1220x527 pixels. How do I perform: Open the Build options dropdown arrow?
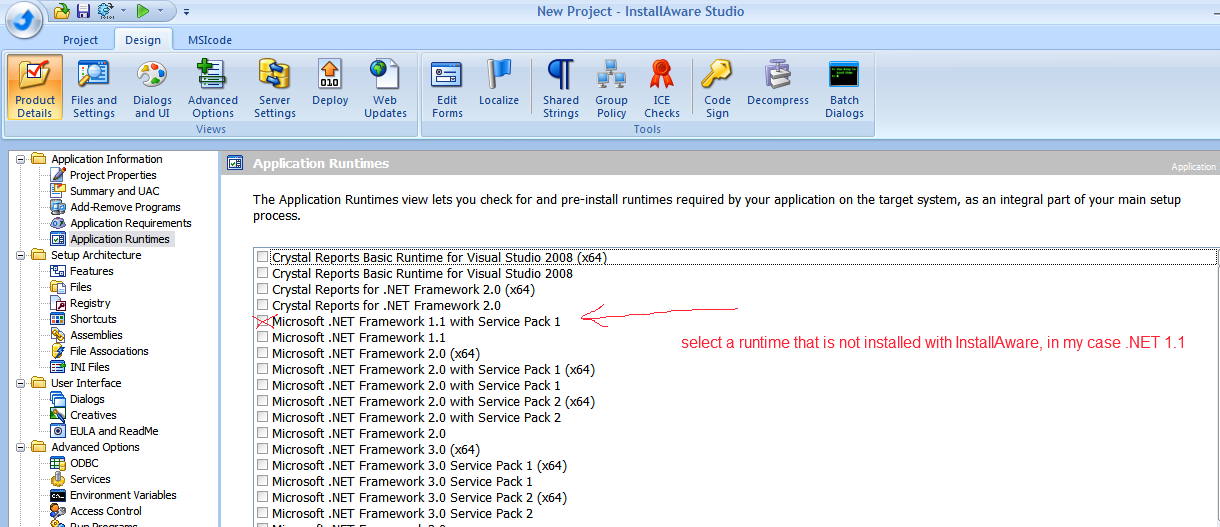click(123, 12)
